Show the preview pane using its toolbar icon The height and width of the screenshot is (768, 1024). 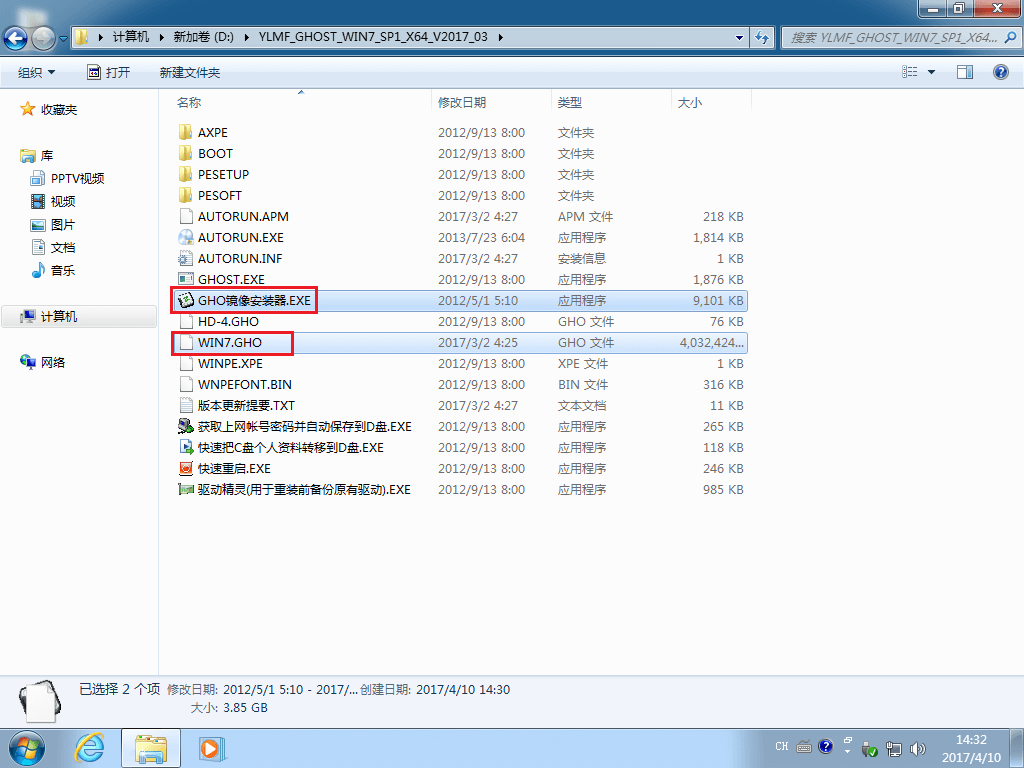pyautogui.click(x=965, y=71)
